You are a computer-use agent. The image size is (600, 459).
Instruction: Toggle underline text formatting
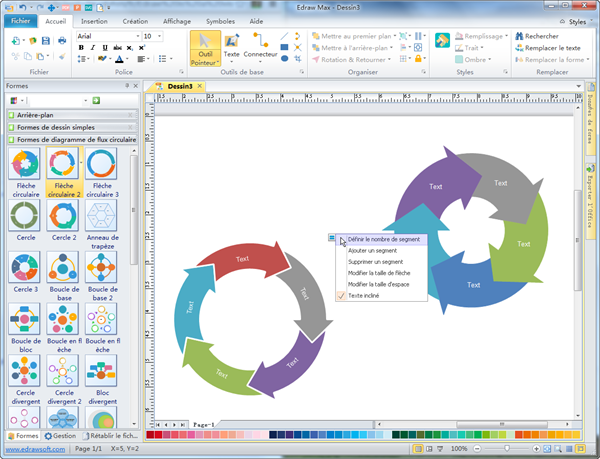104,48
